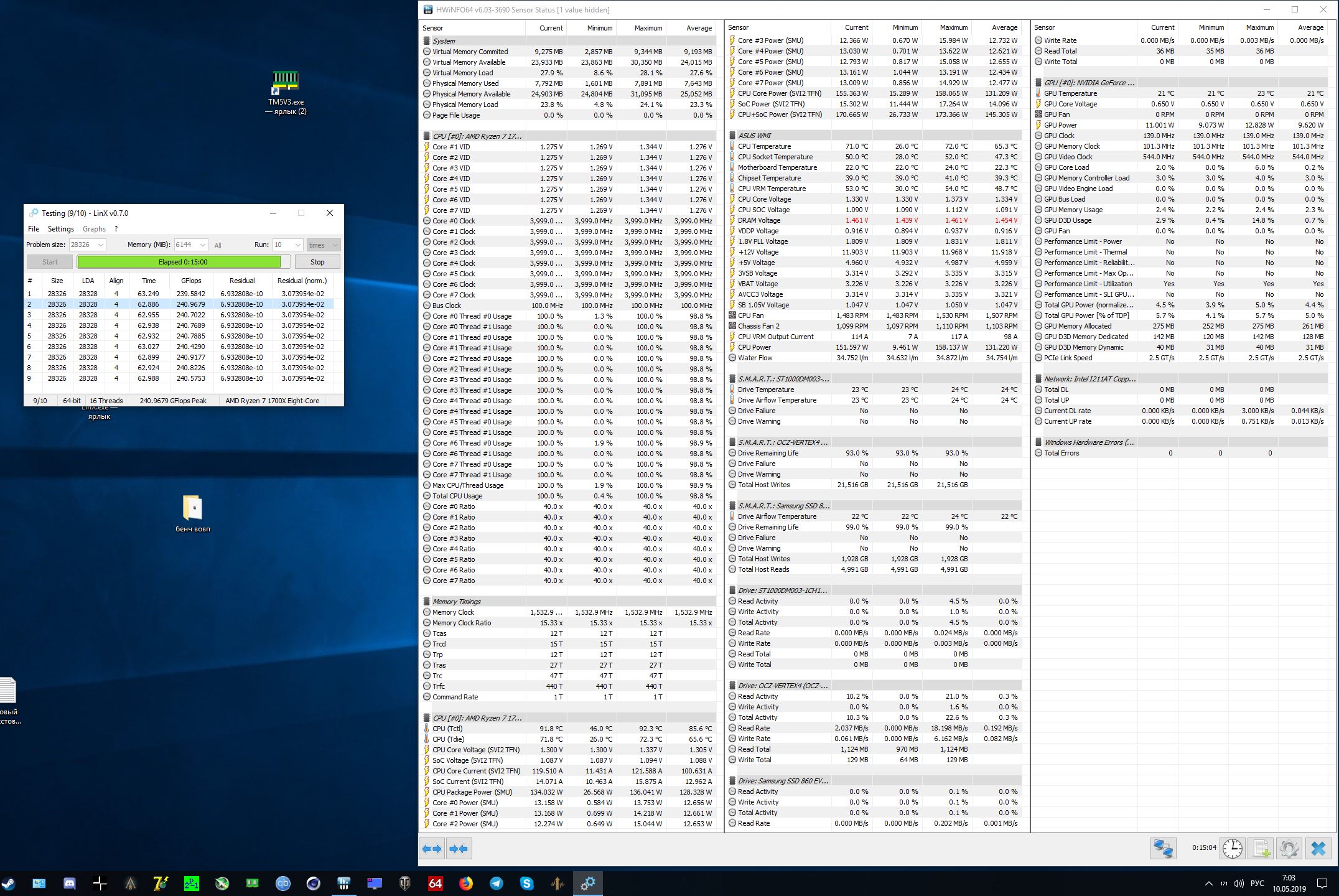Open the Graphs menu in LinX
The width and height of the screenshot is (1339, 896).
94,229
